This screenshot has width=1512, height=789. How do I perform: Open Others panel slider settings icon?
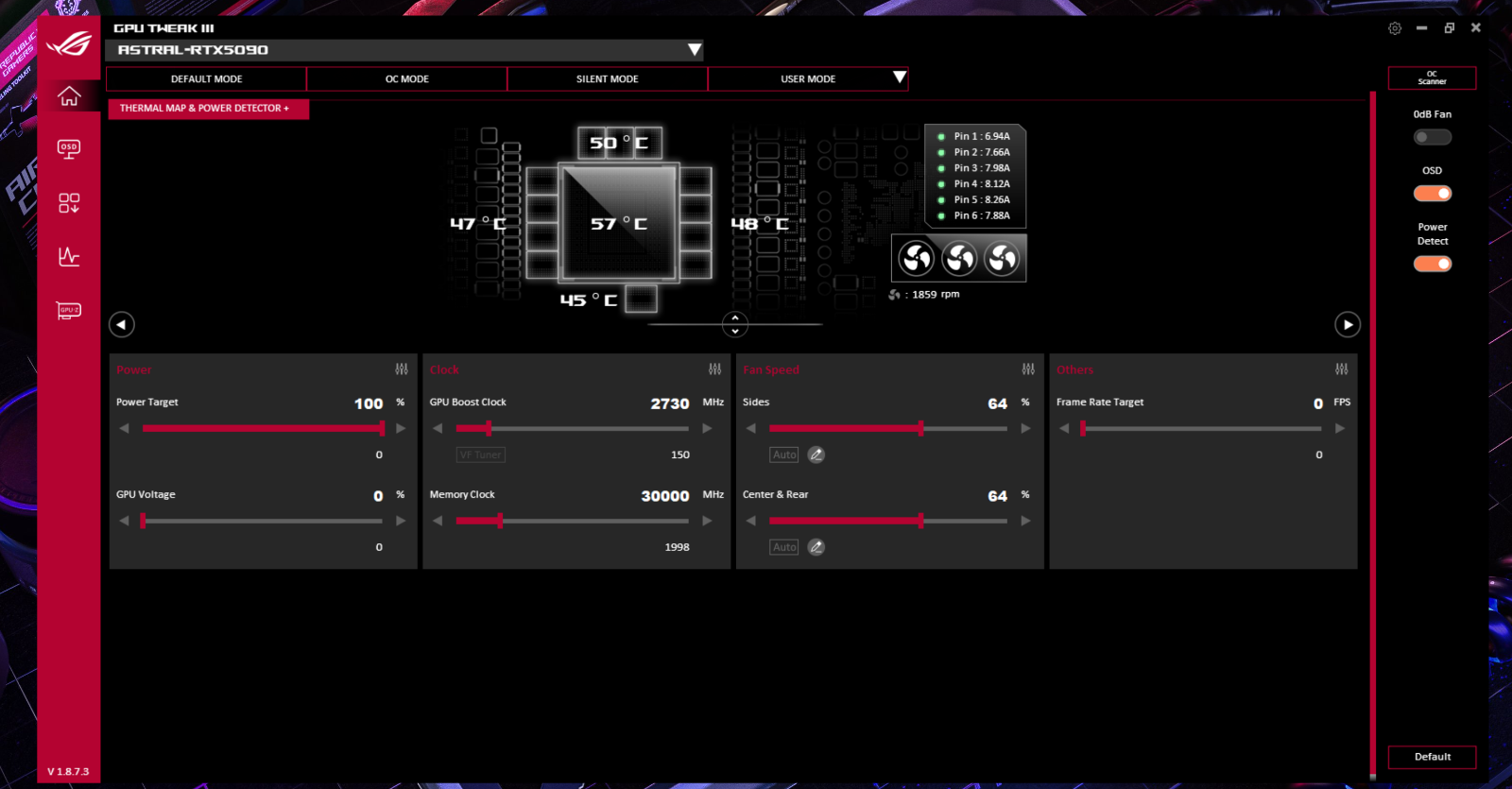point(1342,369)
